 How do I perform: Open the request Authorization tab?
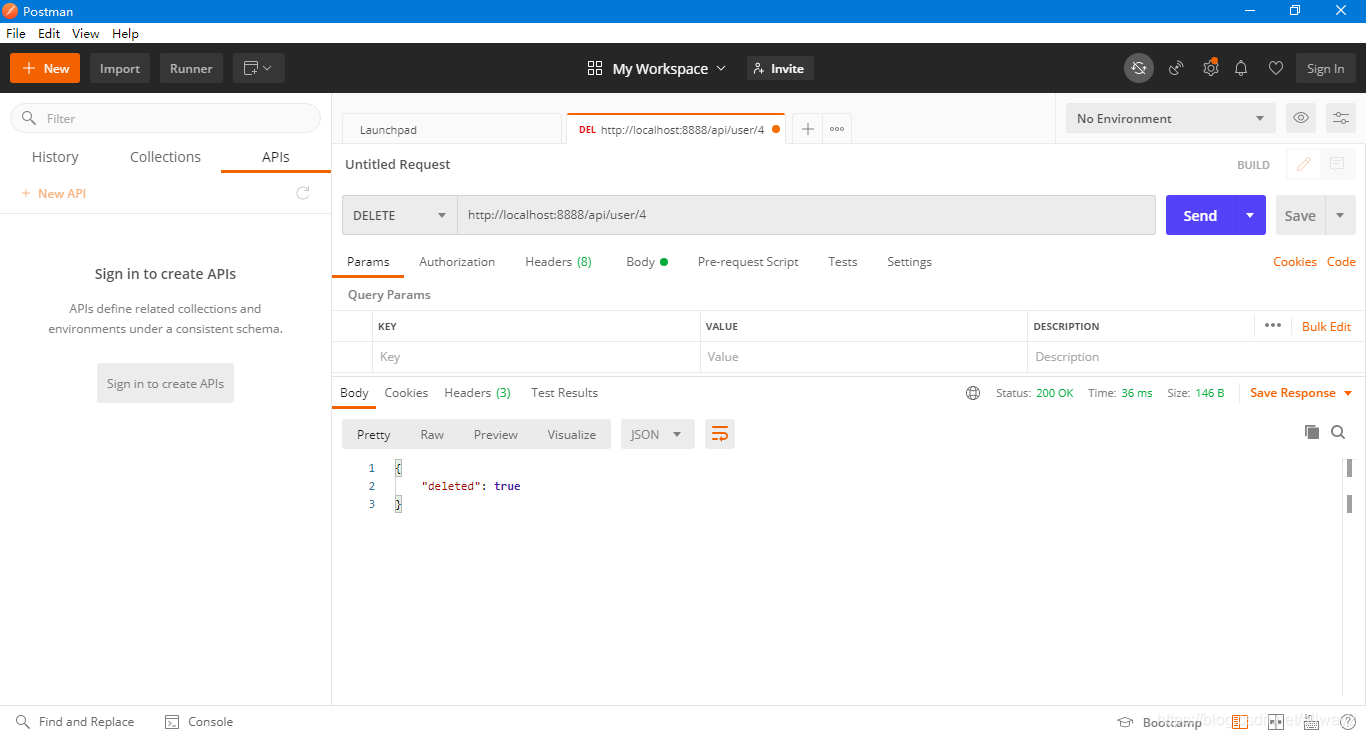[x=457, y=262]
